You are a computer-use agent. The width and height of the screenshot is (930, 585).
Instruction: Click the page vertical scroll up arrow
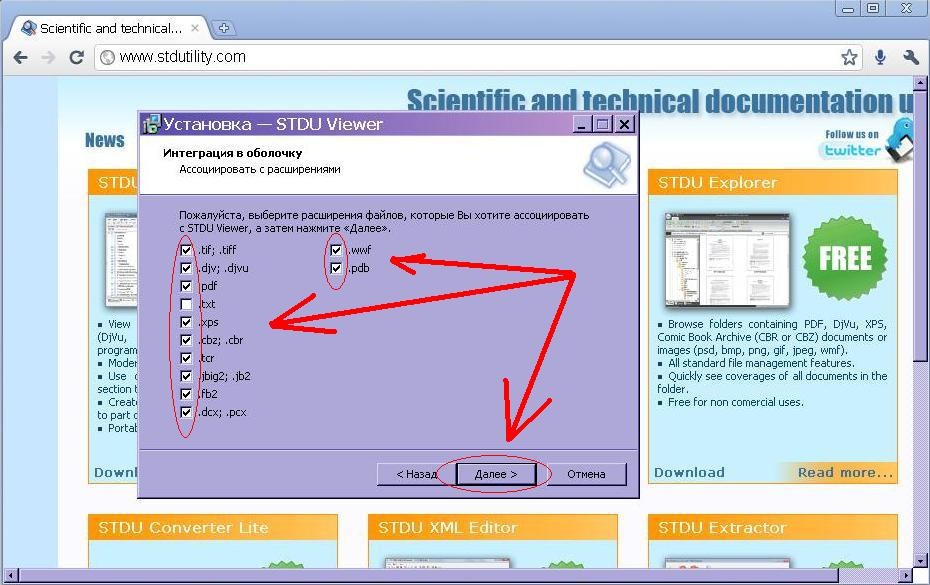point(921,83)
